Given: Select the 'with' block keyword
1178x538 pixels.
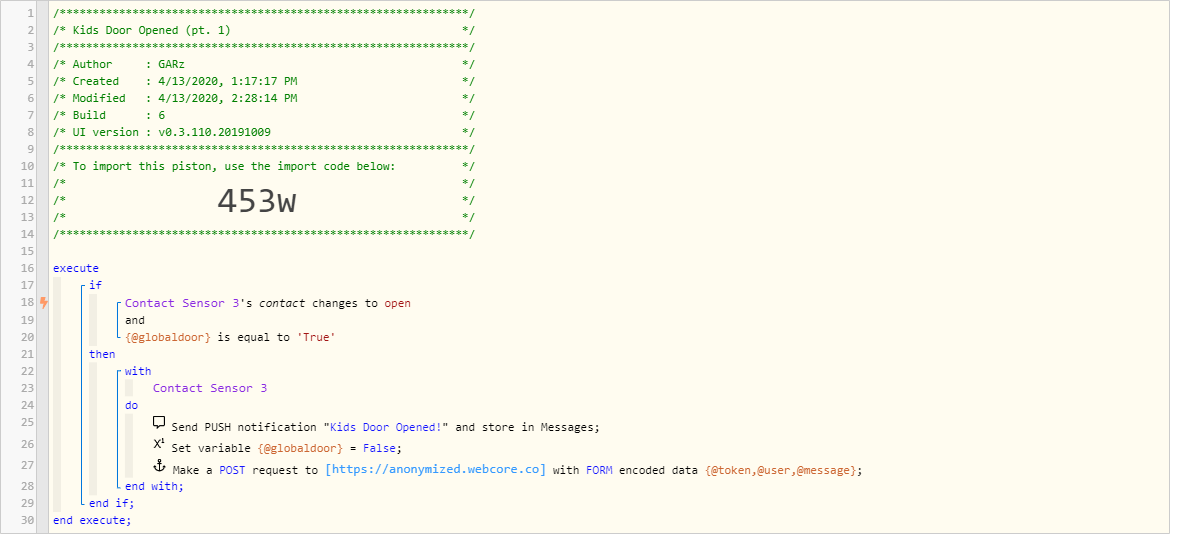Looking at the screenshot, I should pyautogui.click(x=138, y=371).
